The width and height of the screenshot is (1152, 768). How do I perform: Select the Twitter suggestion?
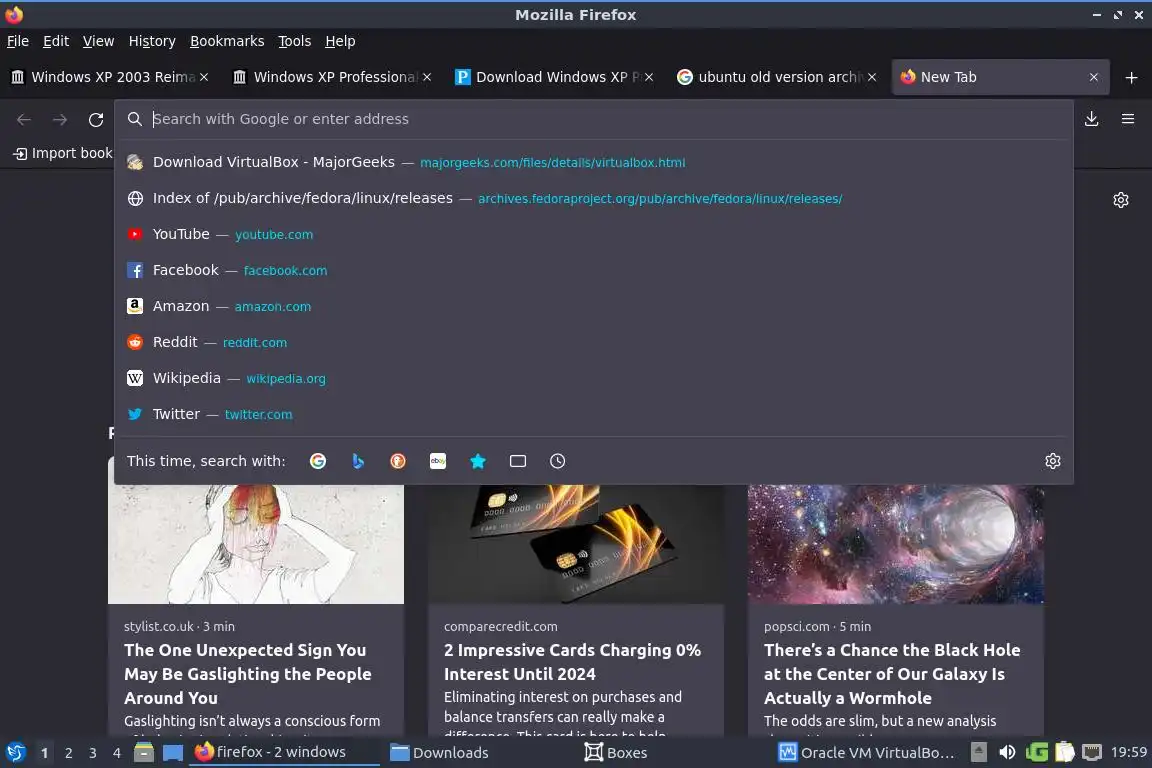tap(594, 414)
